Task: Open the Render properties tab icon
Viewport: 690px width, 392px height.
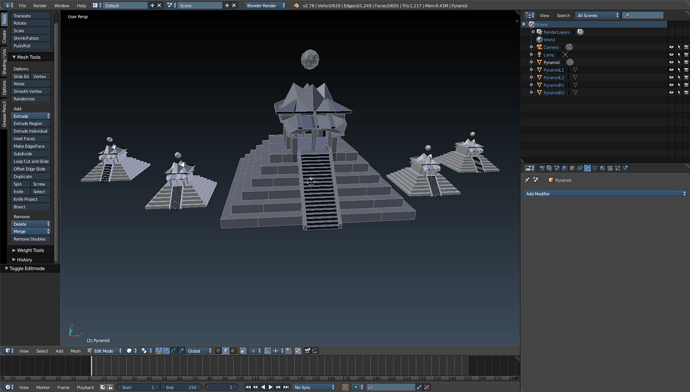Action: tap(542, 168)
